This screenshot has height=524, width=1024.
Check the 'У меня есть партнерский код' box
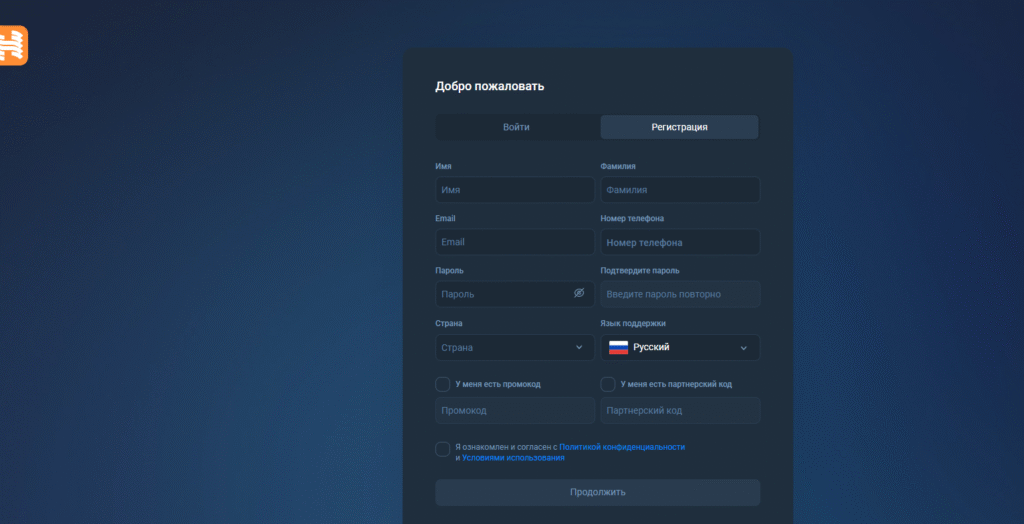pyautogui.click(x=608, y=384)
